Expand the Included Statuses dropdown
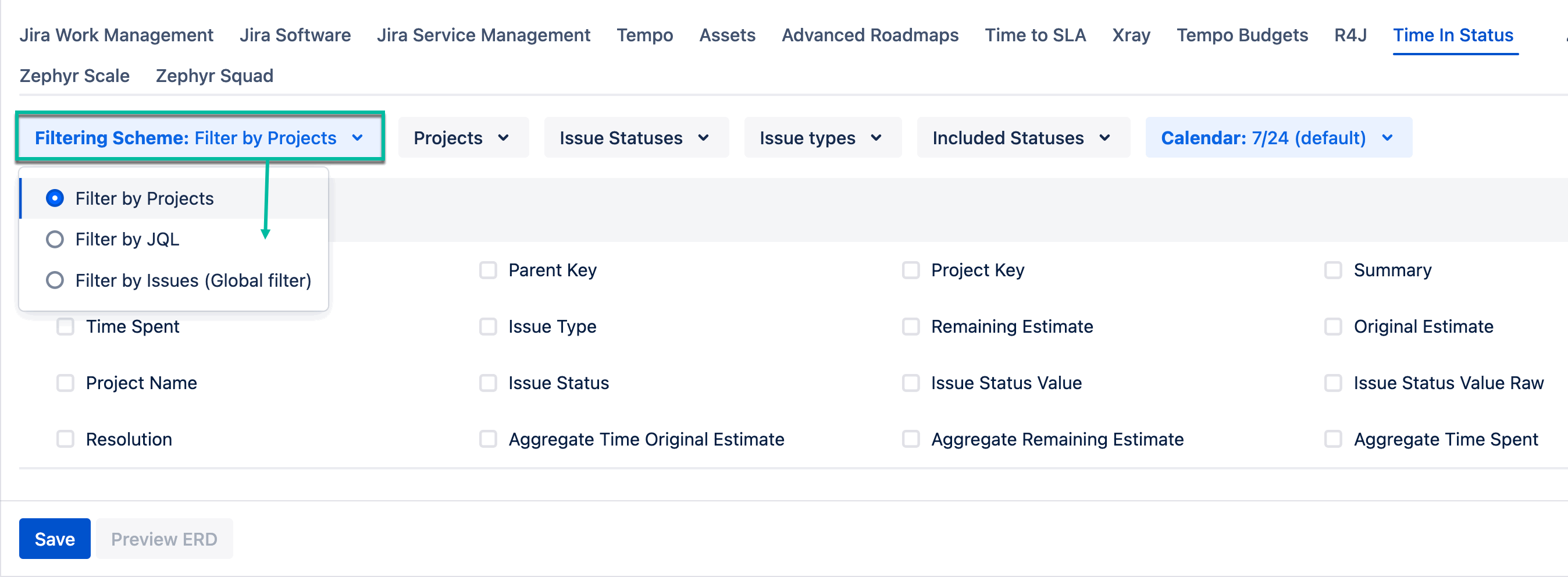 pos(1022,137)
